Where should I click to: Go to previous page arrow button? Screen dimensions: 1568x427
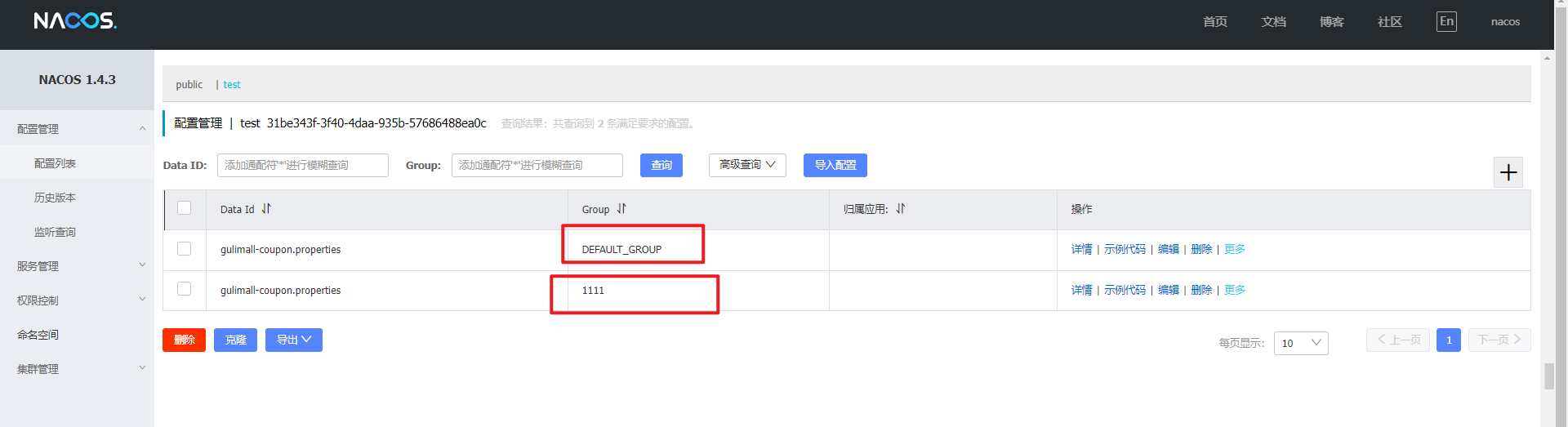point(1397,340)
